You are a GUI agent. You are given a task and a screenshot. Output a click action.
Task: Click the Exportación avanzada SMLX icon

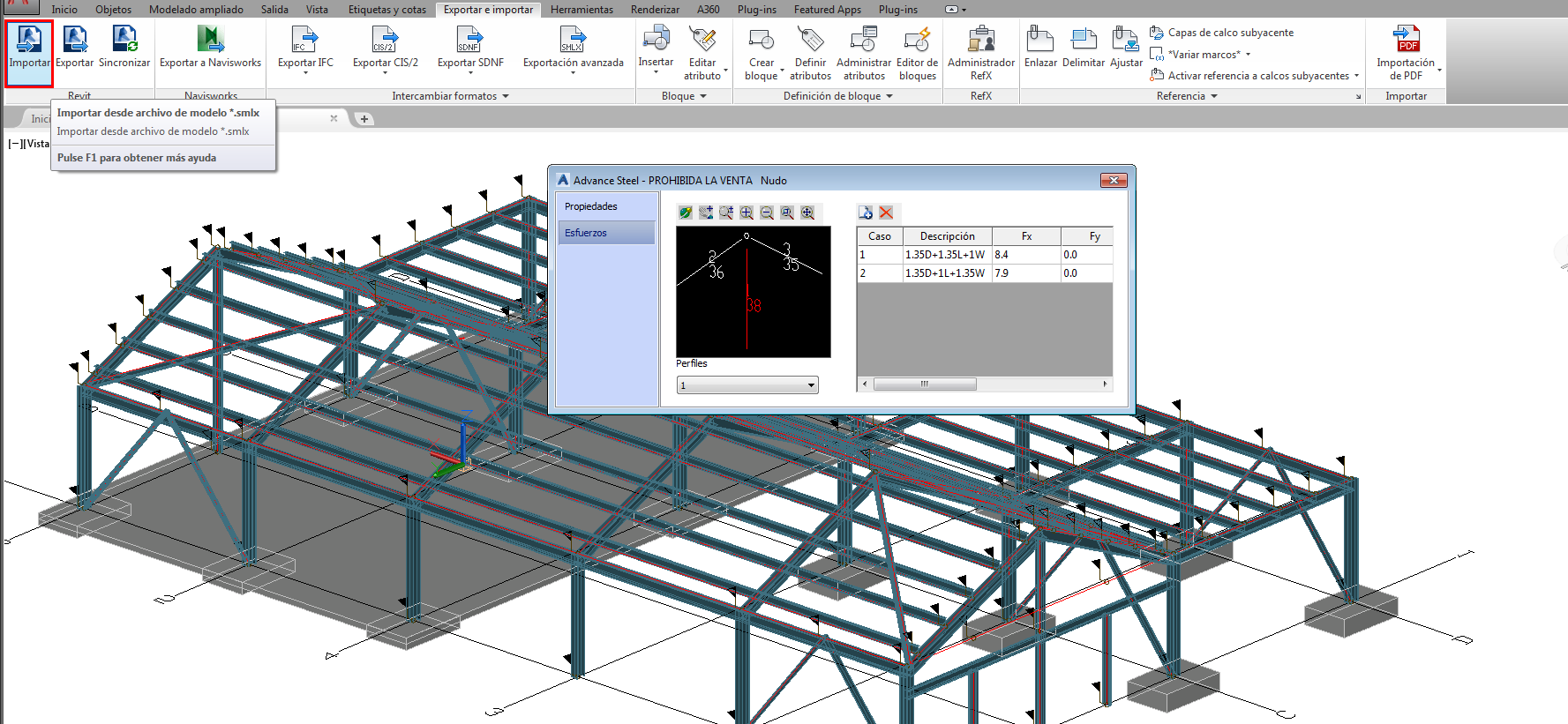coord(573,39)
